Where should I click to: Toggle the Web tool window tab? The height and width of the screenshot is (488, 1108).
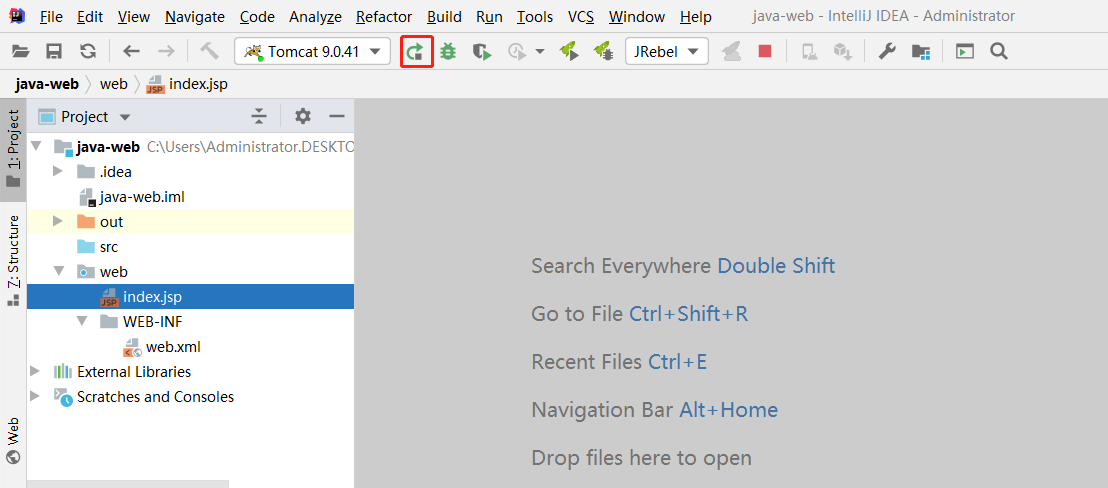click(x=13, y=440)
